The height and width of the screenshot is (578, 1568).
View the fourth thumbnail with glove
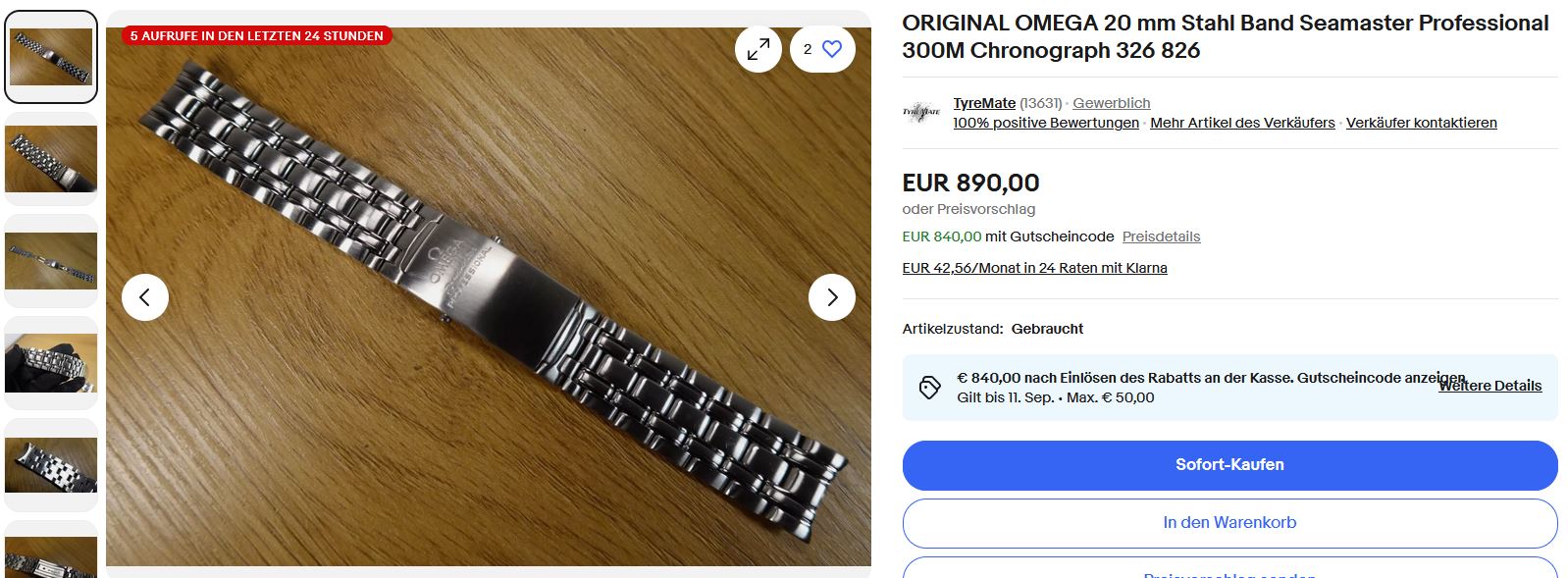click(x=51, y=362)
